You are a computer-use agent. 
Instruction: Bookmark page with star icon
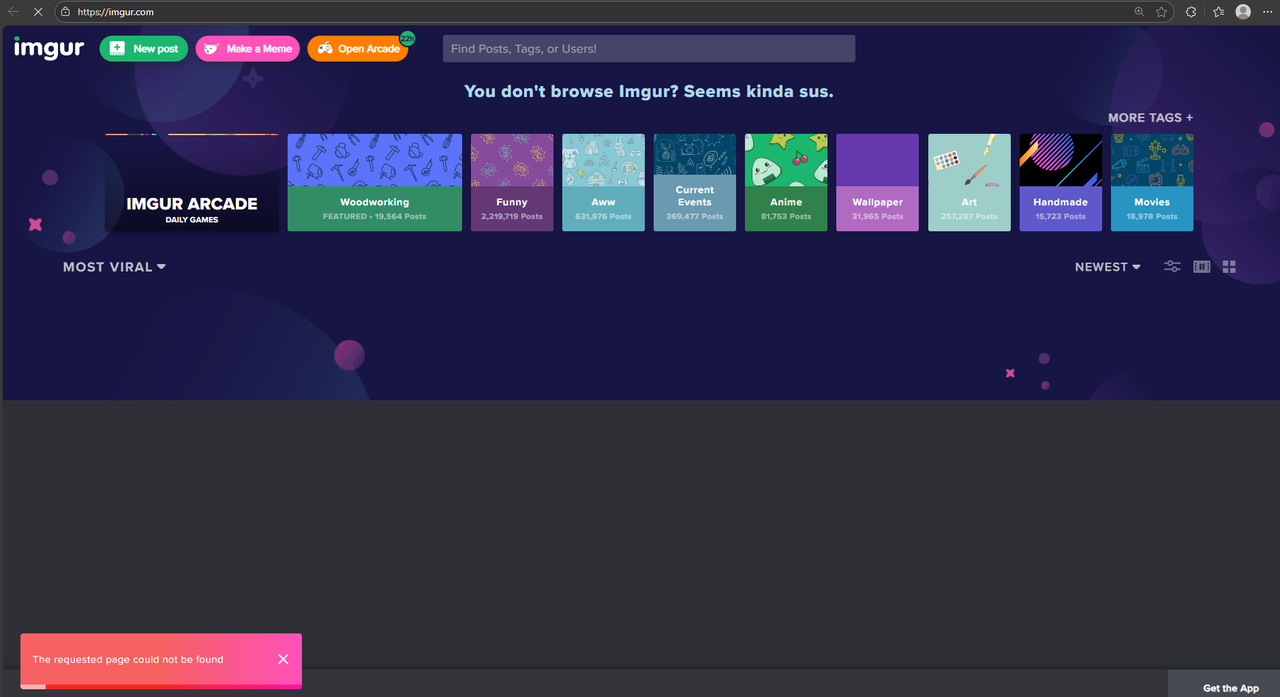click(1161, 12)
